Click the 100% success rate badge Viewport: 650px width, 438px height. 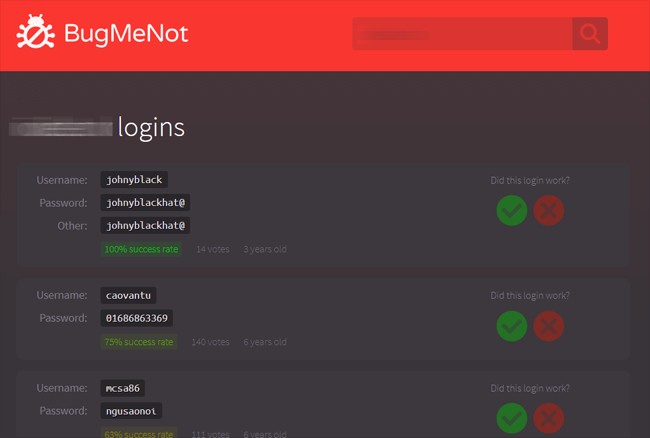[x=141, y=249]
